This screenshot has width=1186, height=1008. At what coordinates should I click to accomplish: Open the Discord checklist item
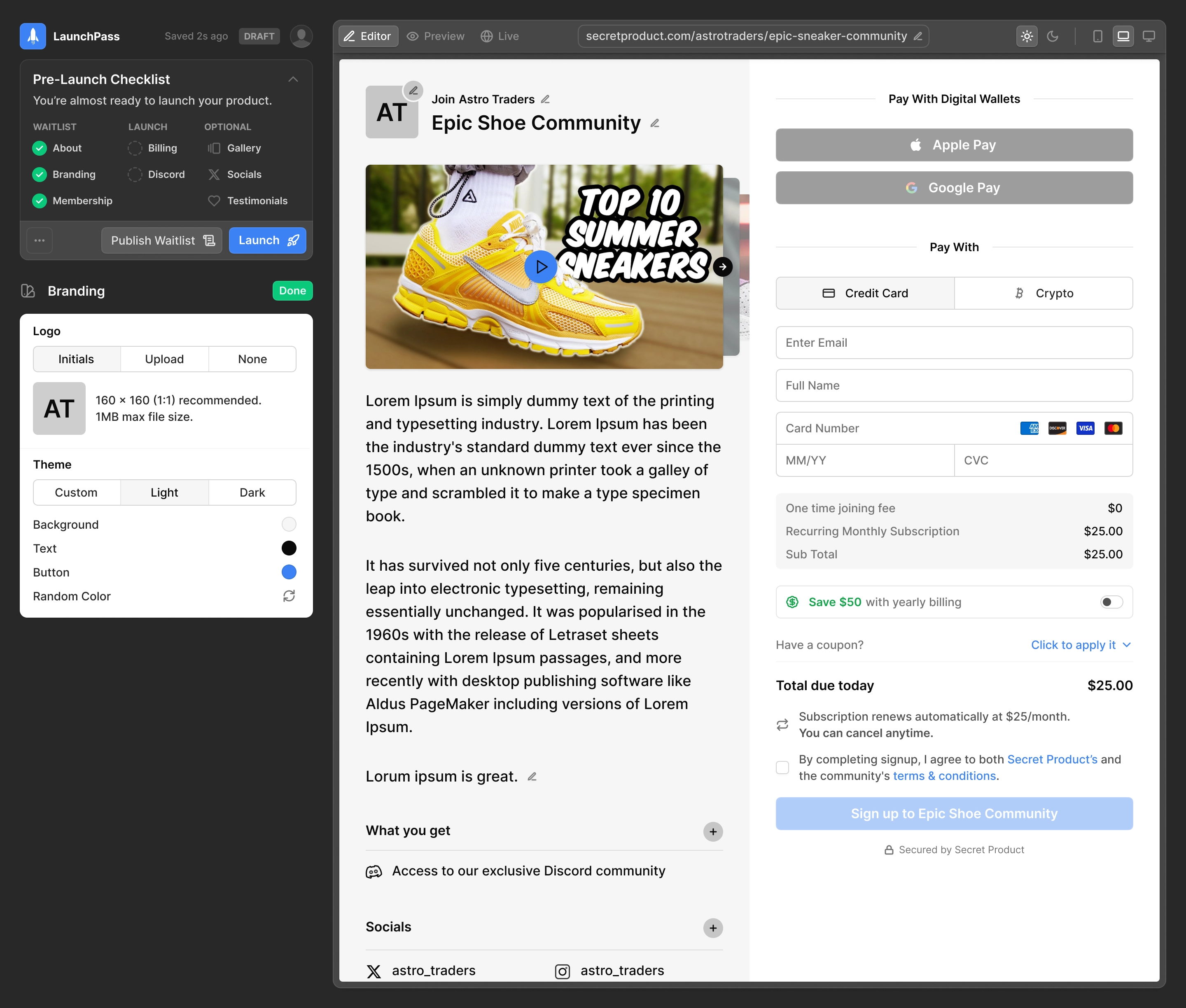[x=156, y=174]
